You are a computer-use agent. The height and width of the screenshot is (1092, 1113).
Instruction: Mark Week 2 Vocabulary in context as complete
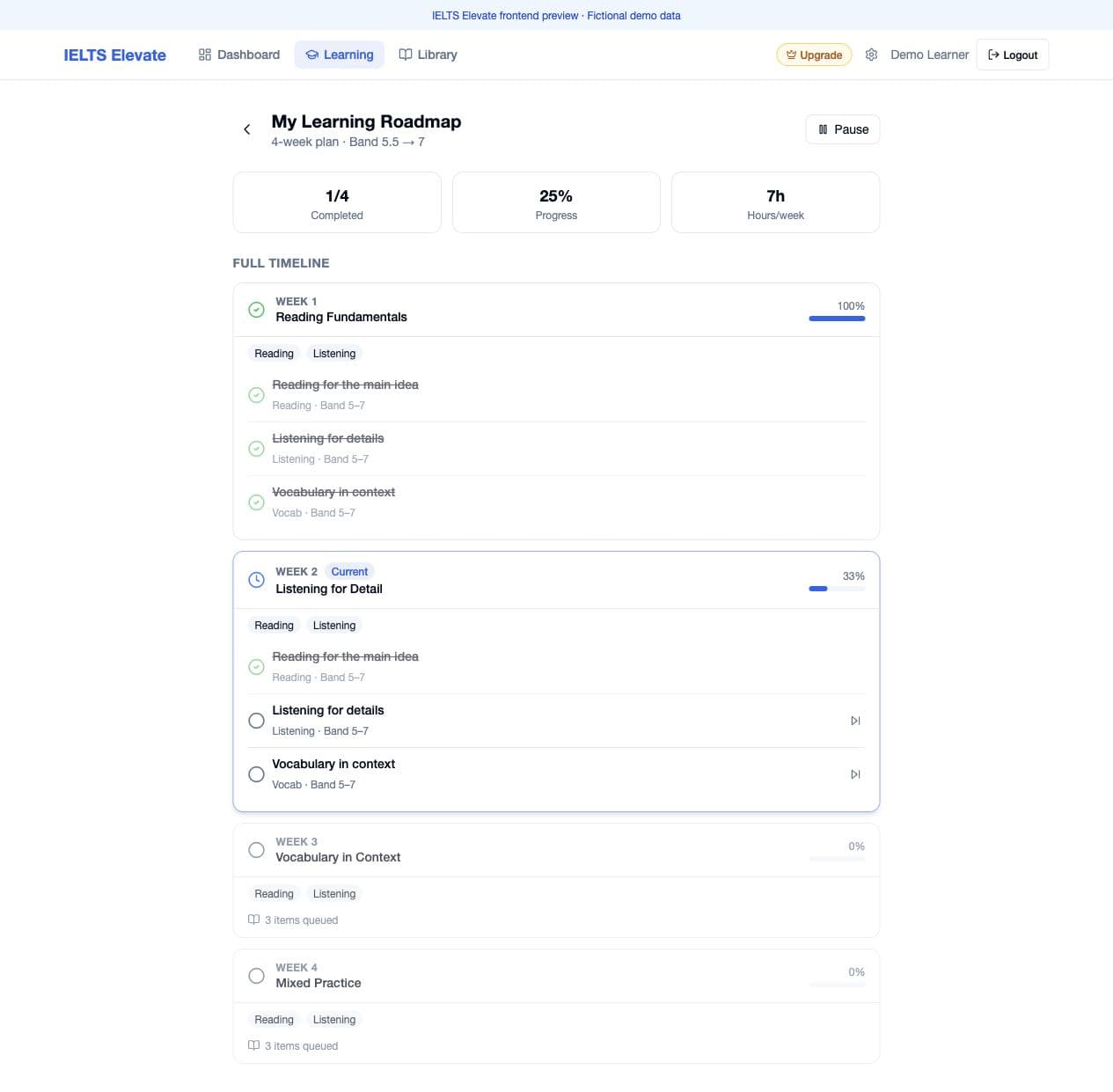[x=256, y=774]
